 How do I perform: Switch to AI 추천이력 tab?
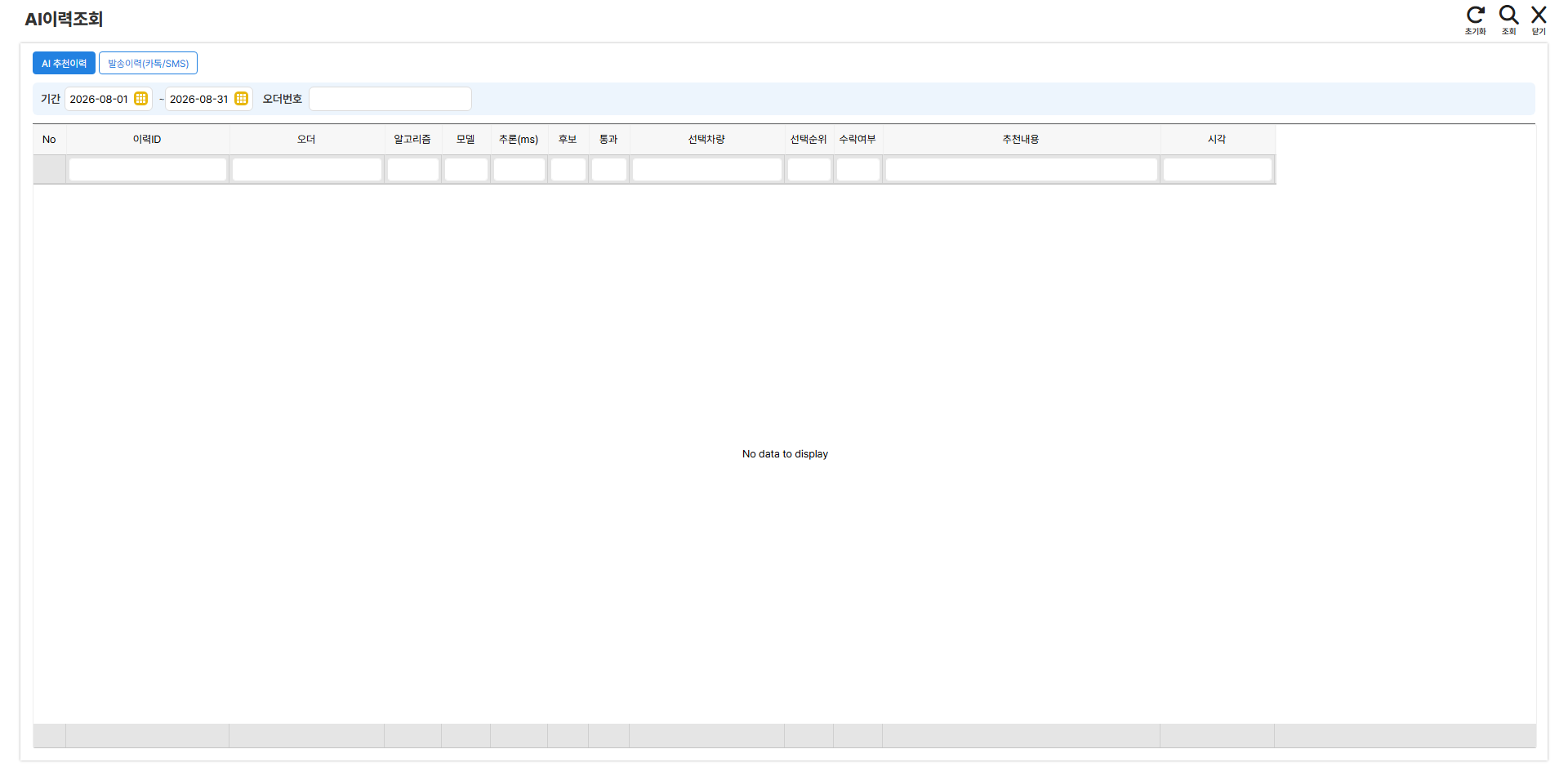point(64,63)
